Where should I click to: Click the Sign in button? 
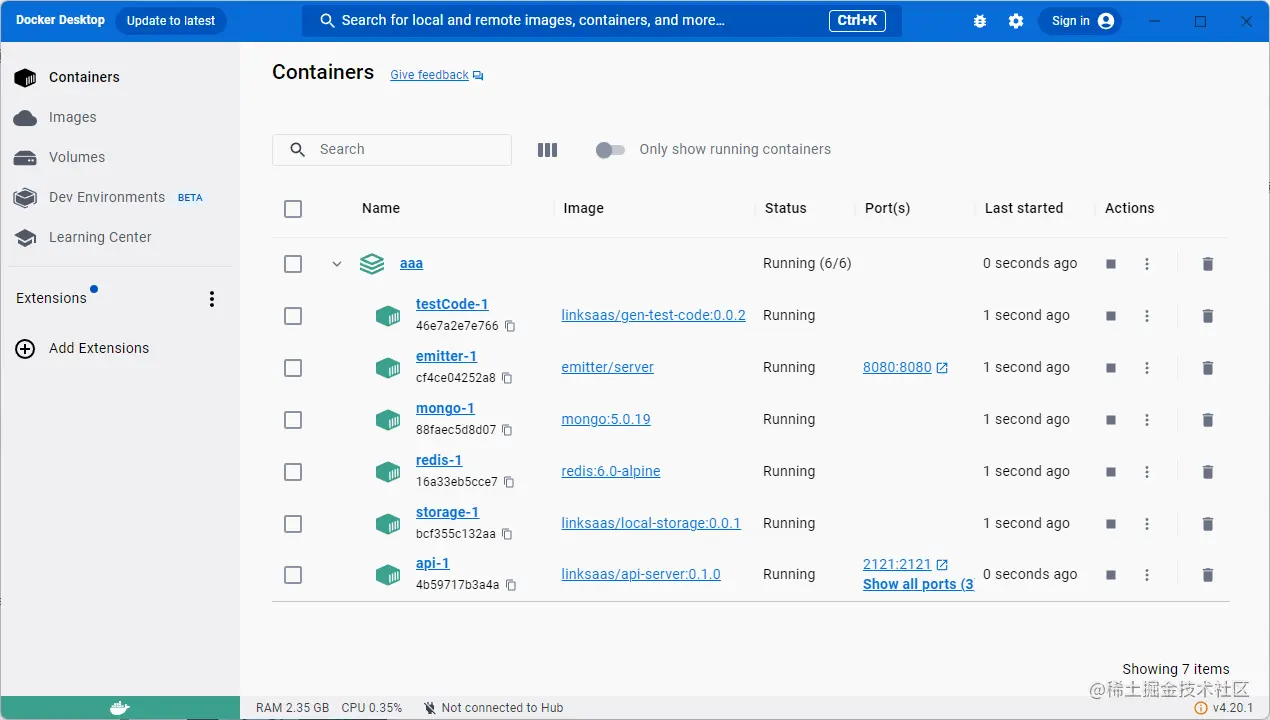pyautogui.click(x=1080, y=21)
